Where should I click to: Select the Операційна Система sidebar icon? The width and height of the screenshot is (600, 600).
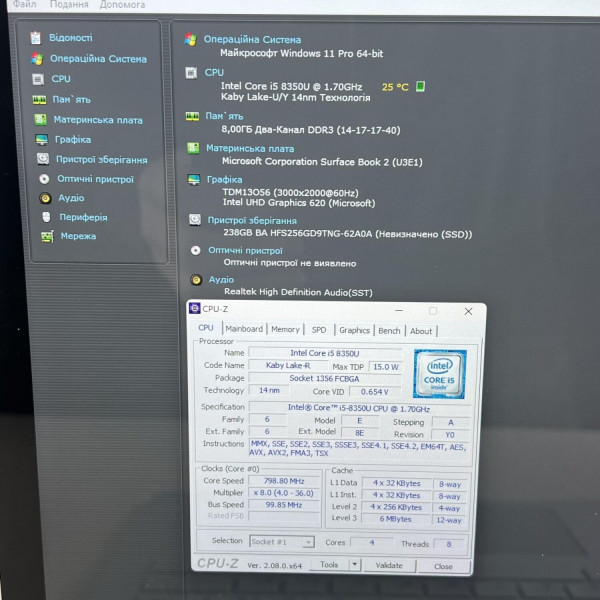click(x=37, y=59)
